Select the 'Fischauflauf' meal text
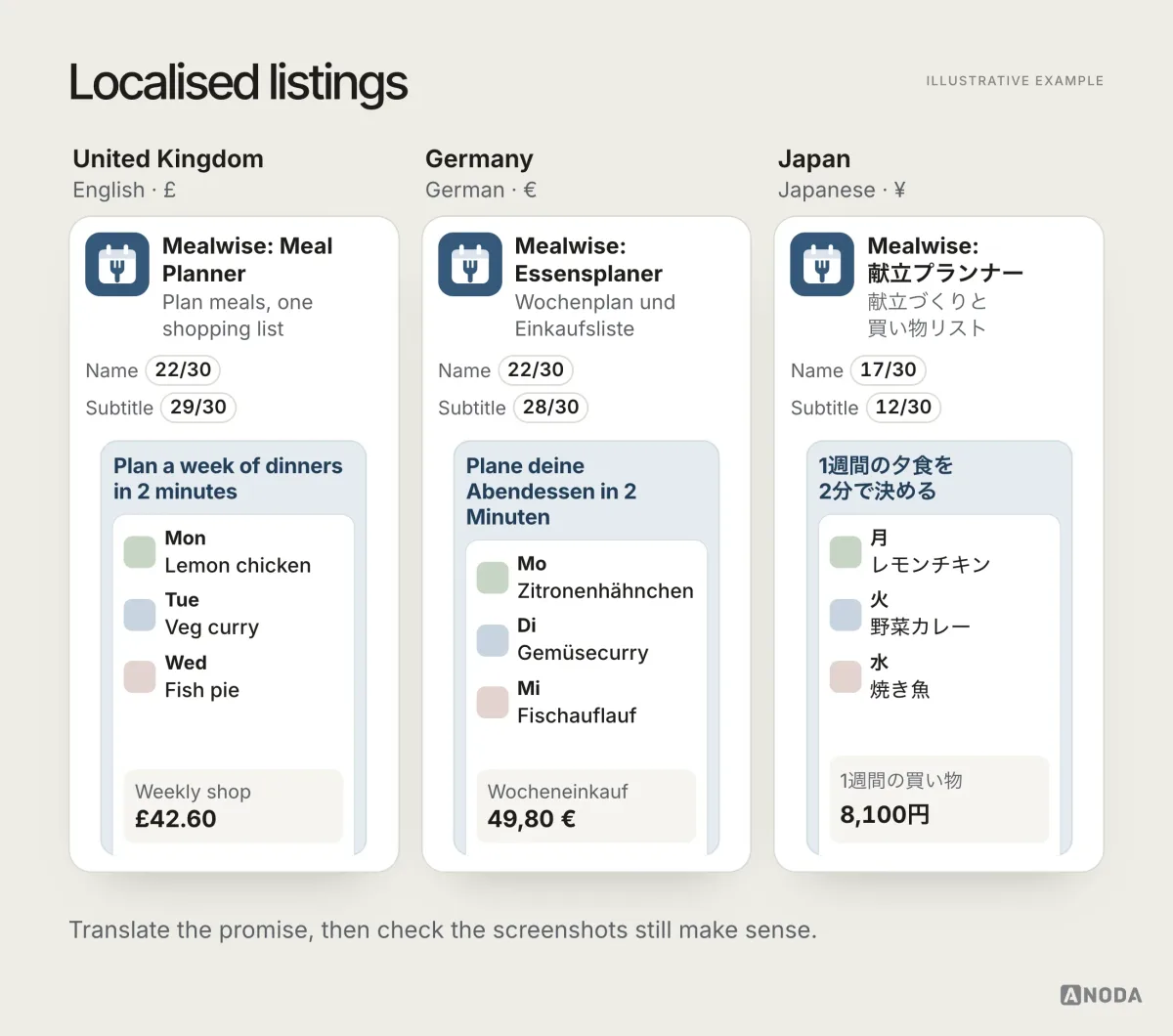Viewport: 1173px width, 1036px height. (x=577, y=715)
